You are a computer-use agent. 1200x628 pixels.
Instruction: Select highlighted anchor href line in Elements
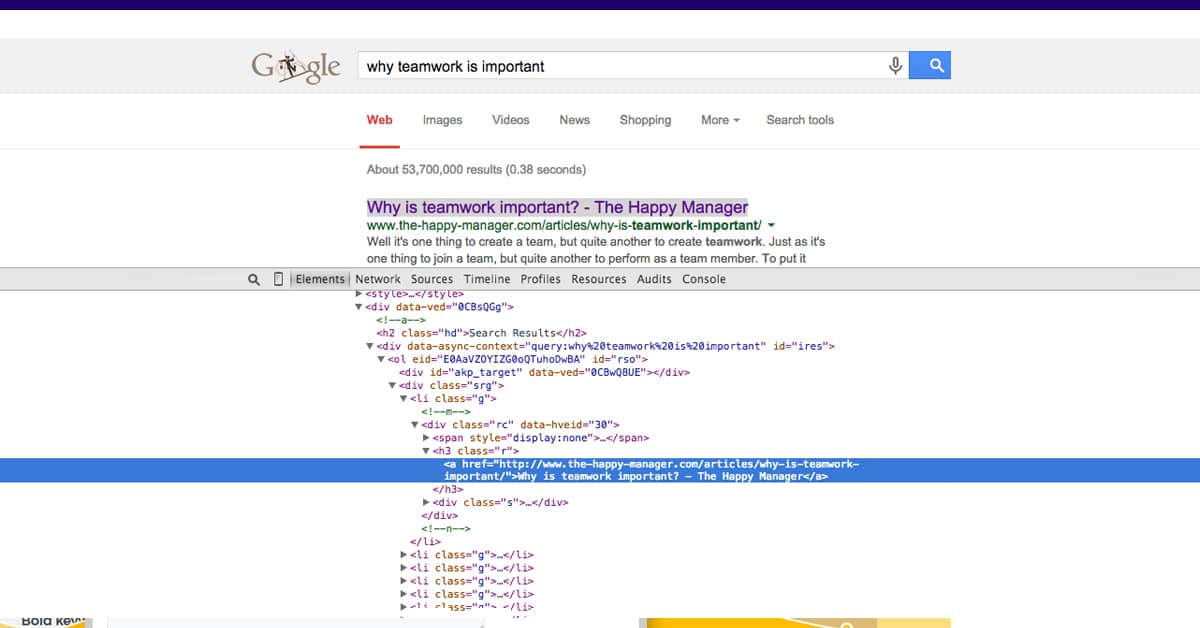pos(600,471)
